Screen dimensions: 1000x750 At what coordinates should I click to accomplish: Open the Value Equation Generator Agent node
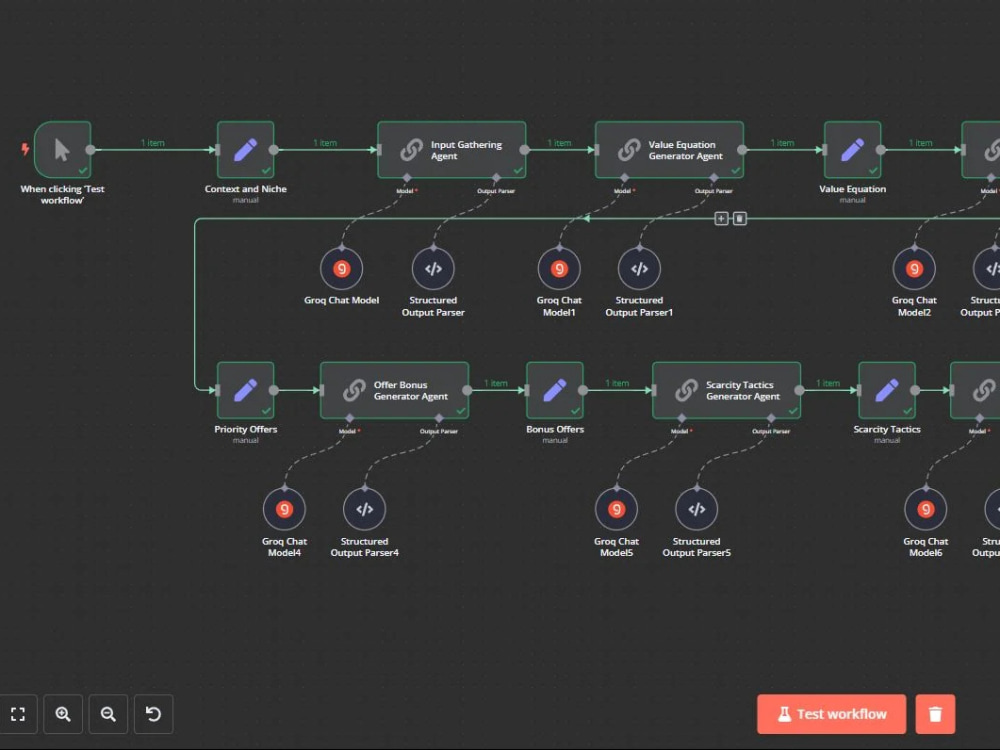(669, 150)
